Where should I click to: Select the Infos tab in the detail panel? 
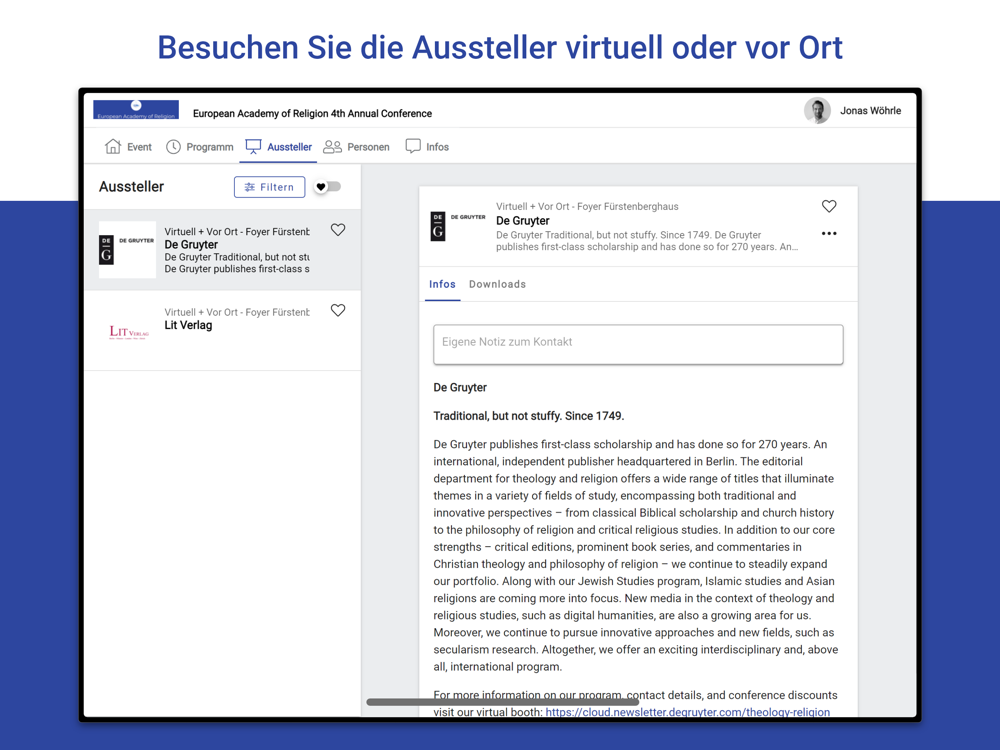pos(442,284)
